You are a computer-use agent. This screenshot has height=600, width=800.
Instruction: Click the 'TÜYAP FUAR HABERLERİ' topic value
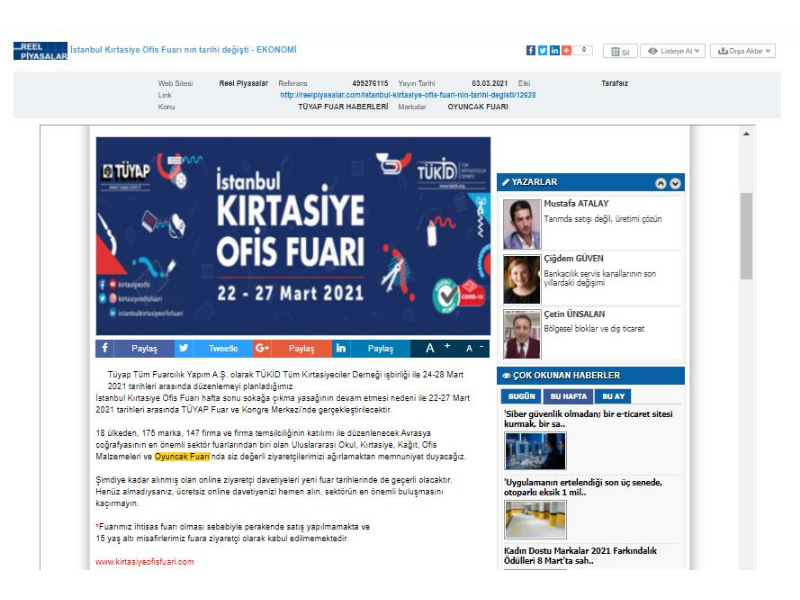tap(343, 107)
